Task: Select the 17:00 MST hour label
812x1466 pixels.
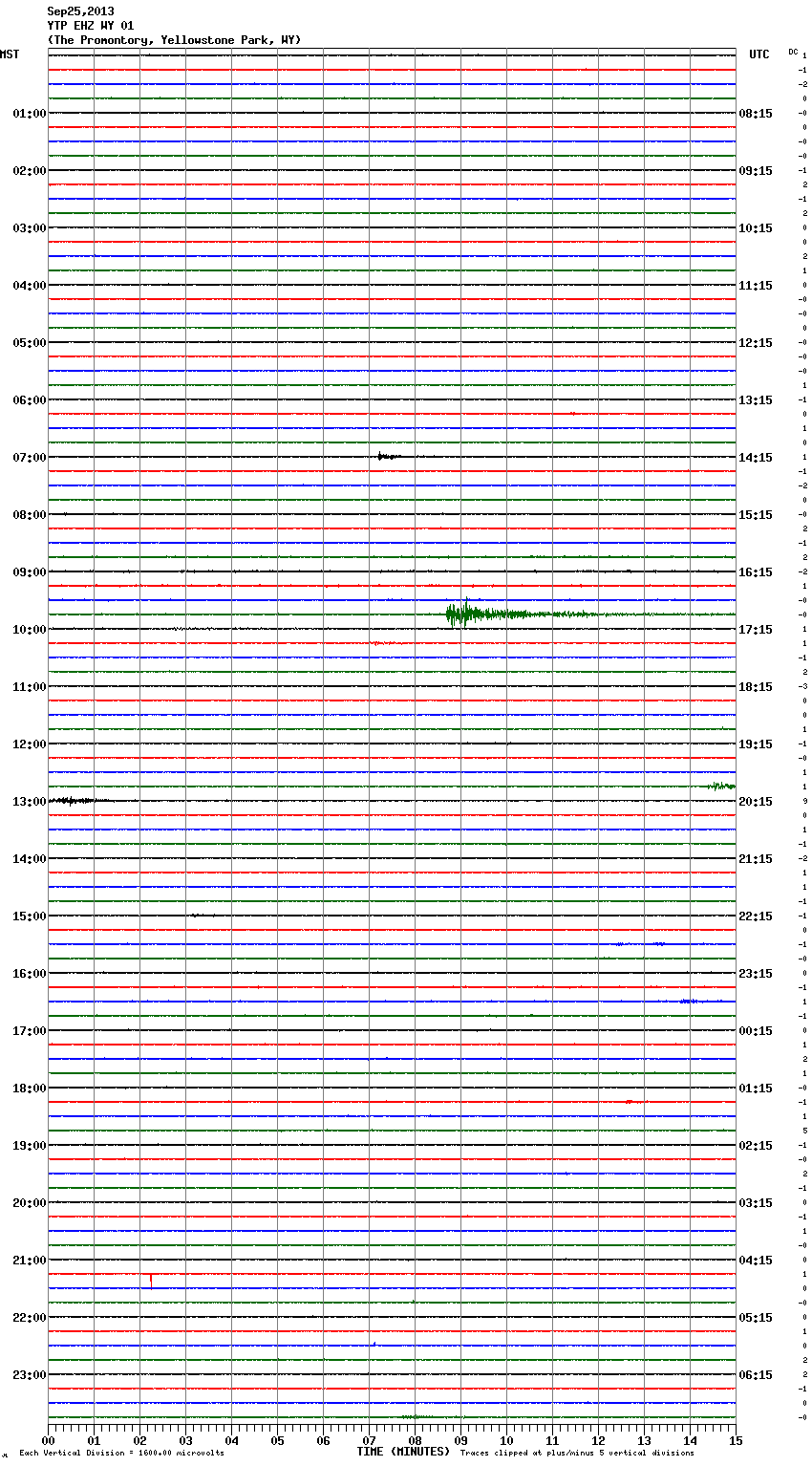Action: [x=30, y=1031]
